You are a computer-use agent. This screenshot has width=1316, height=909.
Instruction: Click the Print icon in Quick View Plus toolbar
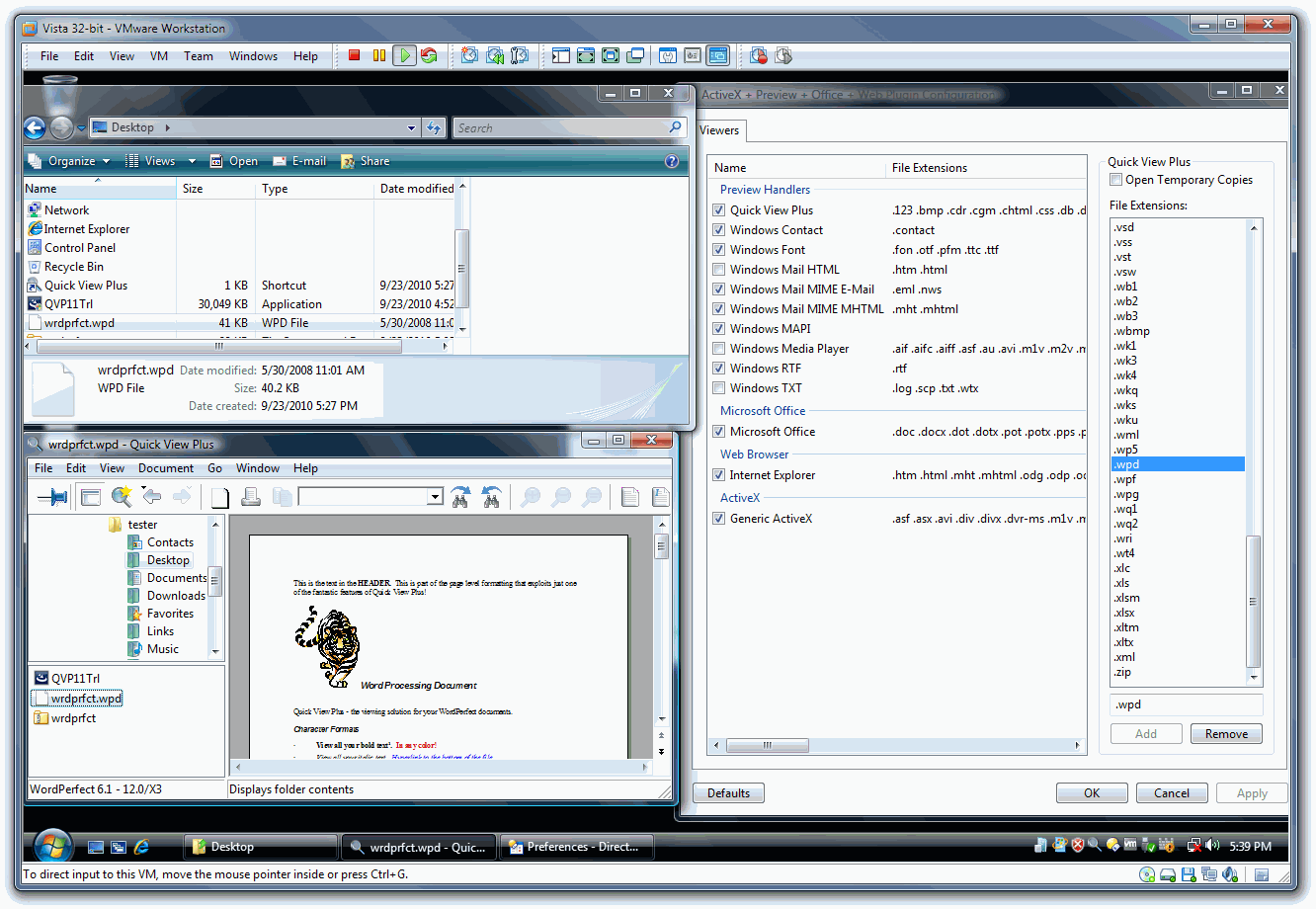pyautogui.click(x=251, y=497)
